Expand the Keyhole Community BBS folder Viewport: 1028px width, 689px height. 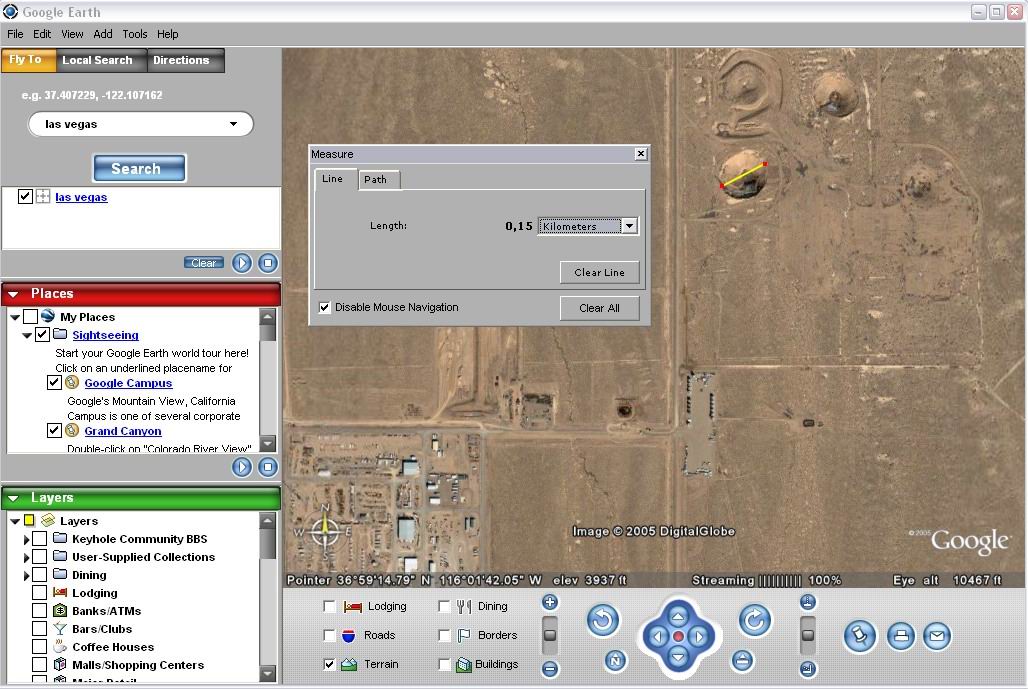click(26, 540)
